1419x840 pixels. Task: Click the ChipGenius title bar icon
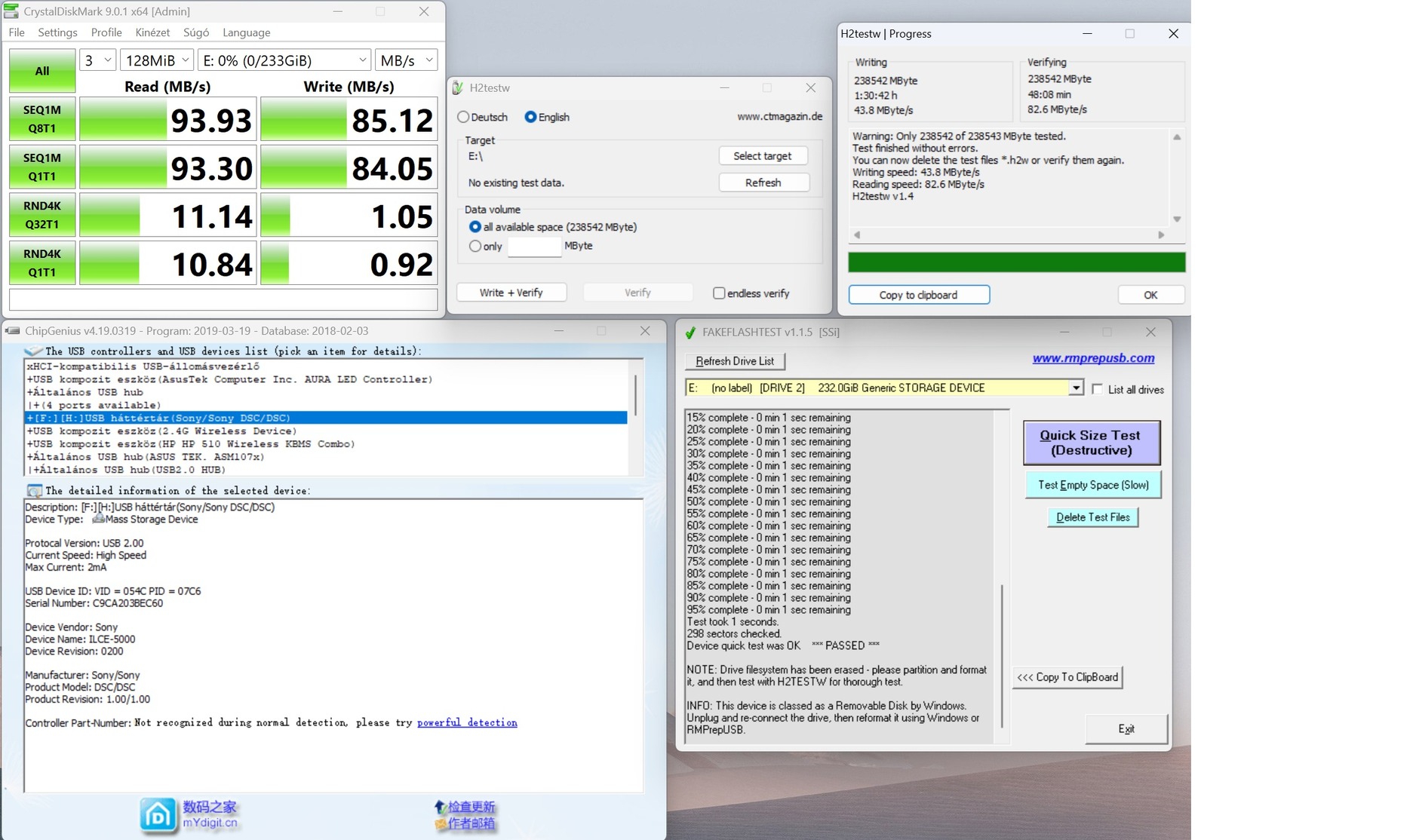tap(12, 331)
